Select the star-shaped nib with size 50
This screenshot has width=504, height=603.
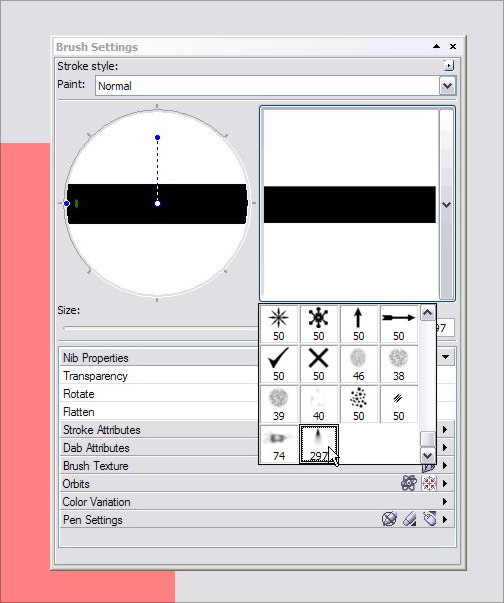(x=279, y=324)
